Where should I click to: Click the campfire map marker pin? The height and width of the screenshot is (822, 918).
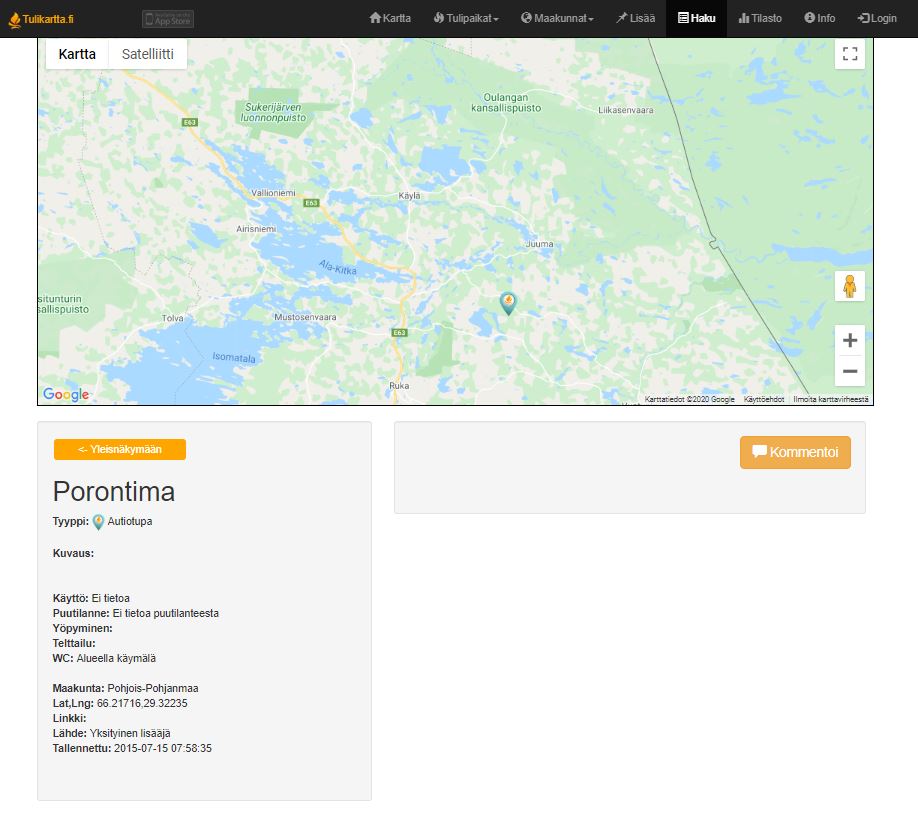(x=508, y=302)
